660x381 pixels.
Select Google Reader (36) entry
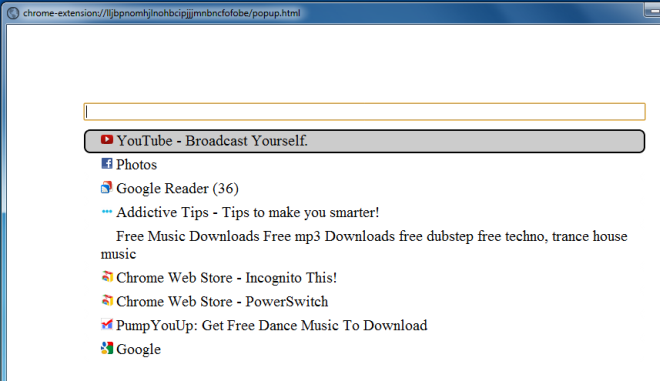point(177,189)
